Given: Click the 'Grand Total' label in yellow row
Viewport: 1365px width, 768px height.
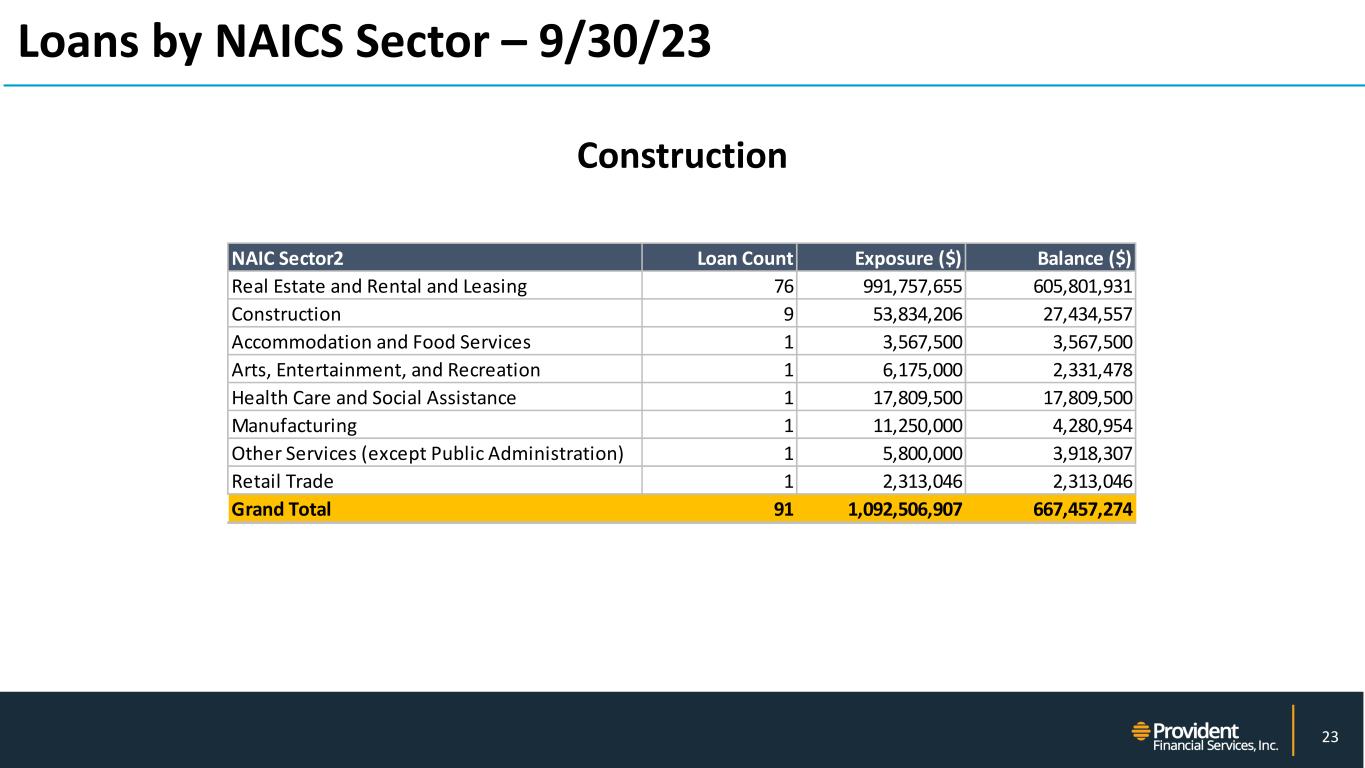Looking at the screenshot, I should (x=281, y=509).
